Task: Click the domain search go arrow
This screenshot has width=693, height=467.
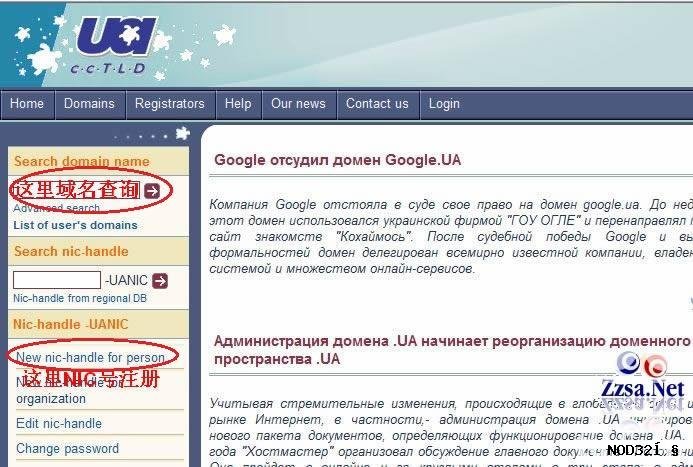Action: pyautogui.click(x=152, y=191)
